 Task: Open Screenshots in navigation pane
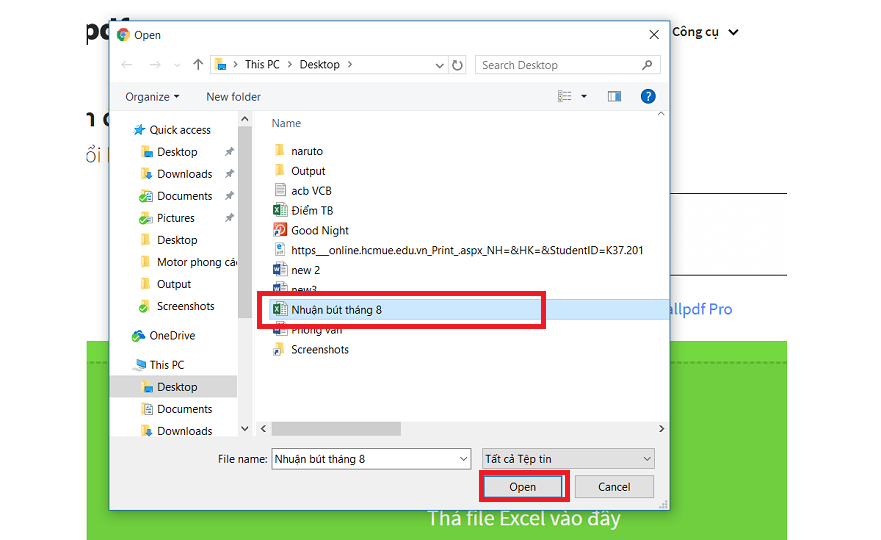pos(176,306)
